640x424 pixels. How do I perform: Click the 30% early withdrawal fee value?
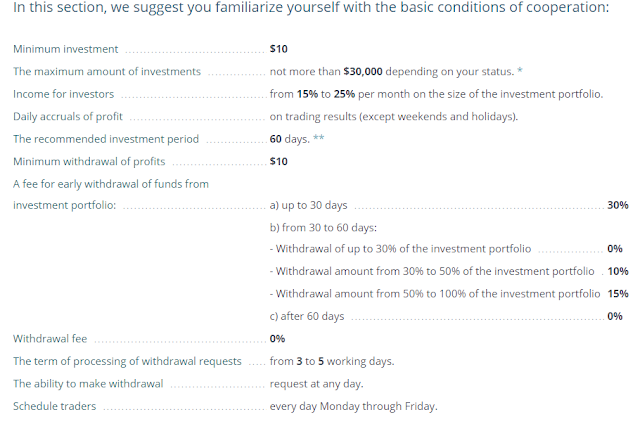(617, 205)
